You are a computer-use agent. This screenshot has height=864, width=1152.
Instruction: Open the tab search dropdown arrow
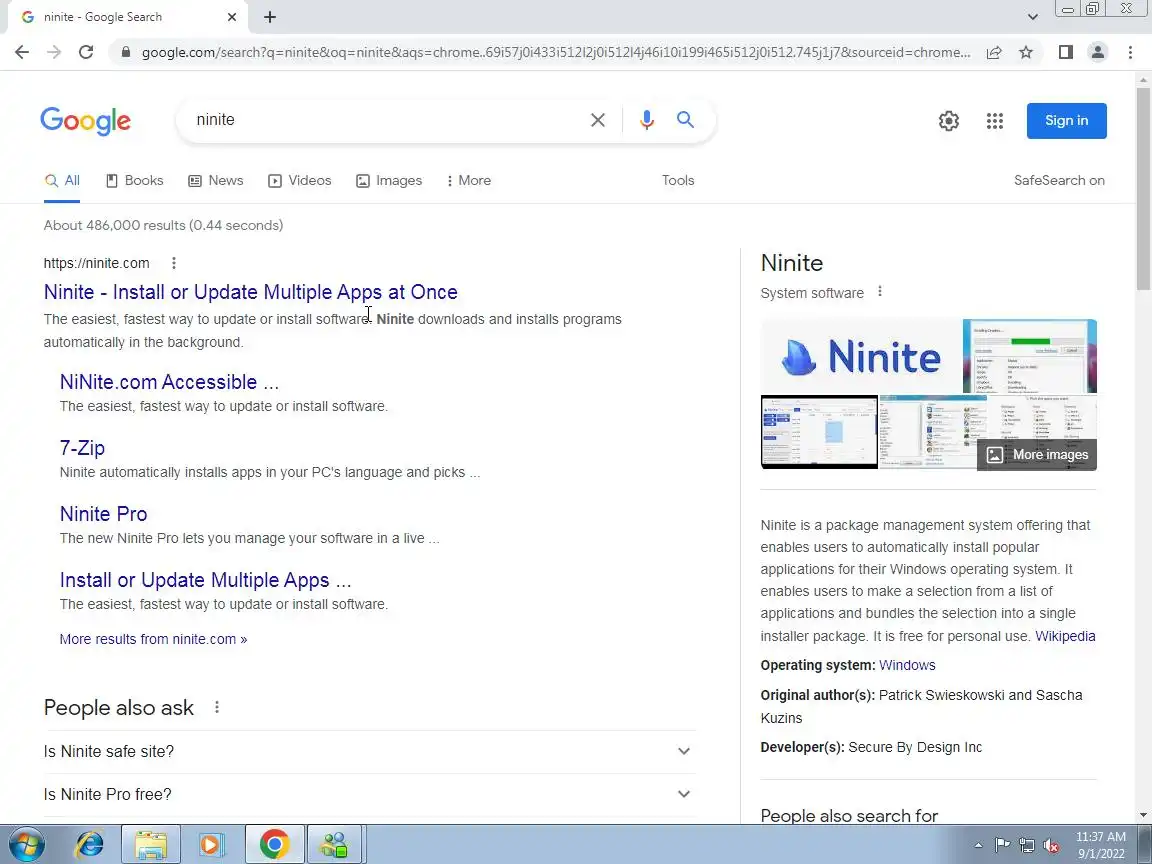1032,17
